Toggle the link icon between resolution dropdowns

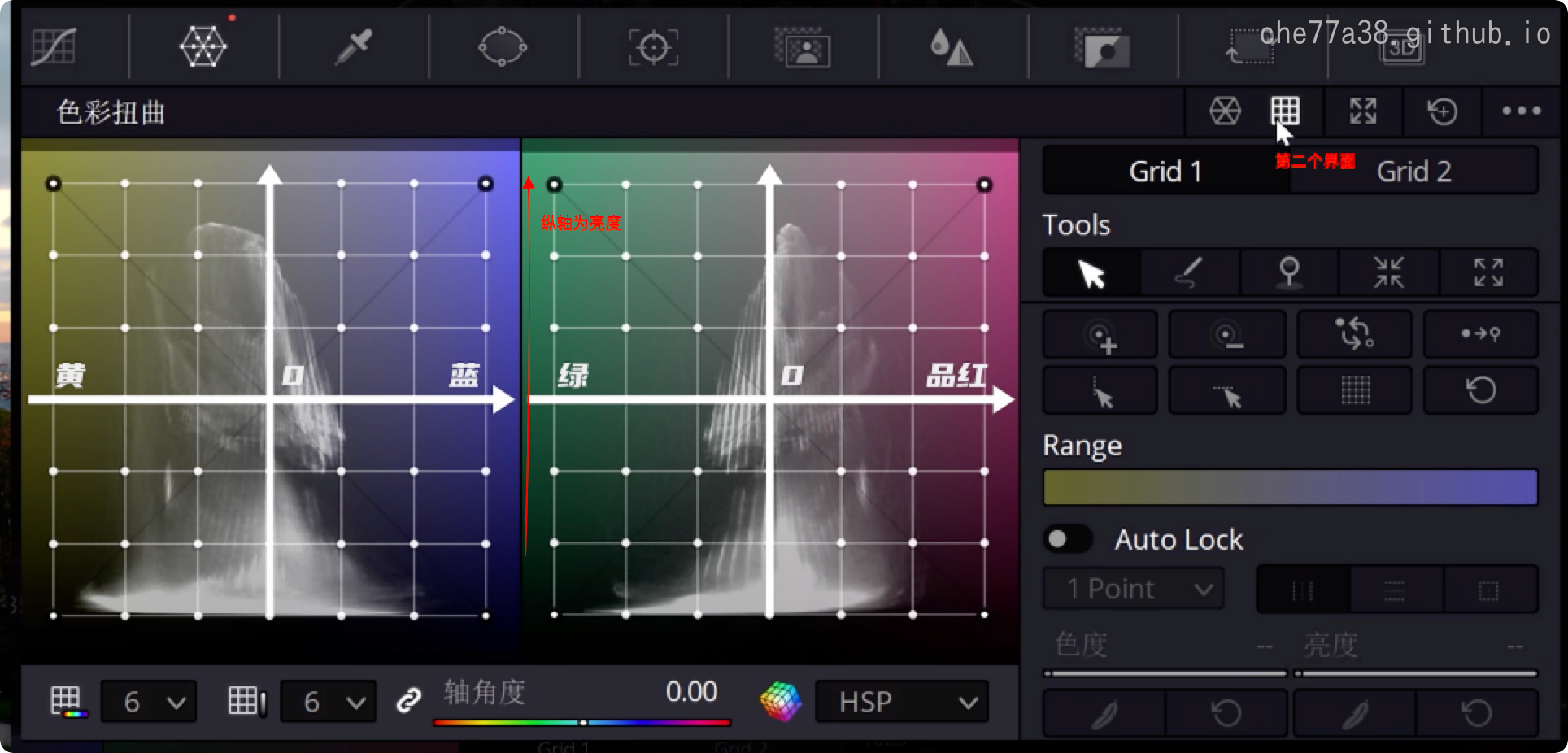[409, 701]
